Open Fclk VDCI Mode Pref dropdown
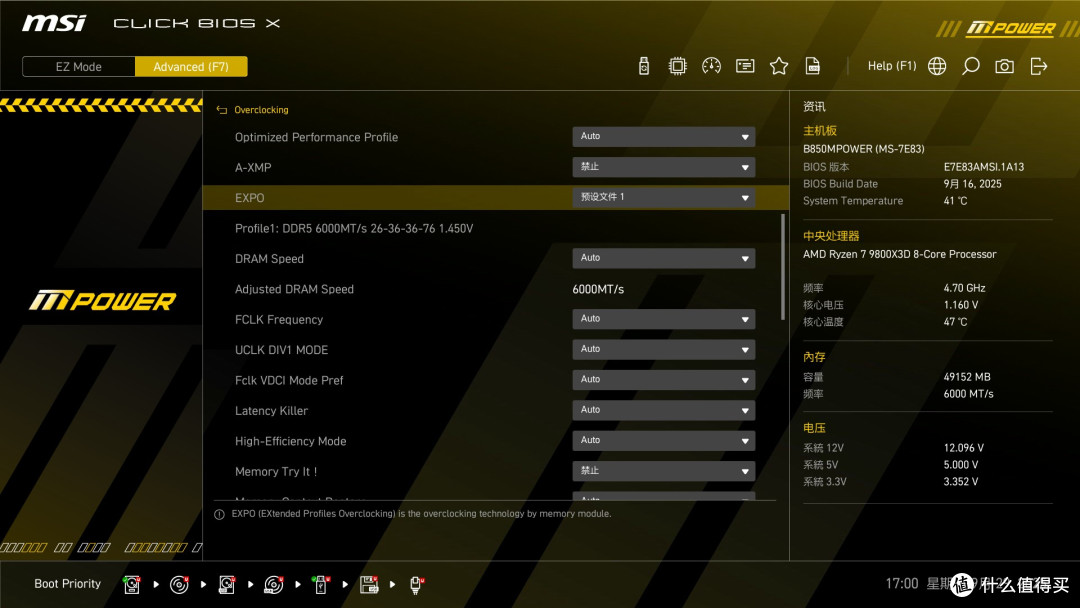Screen dimensions: 1080x608 (663, 379)
